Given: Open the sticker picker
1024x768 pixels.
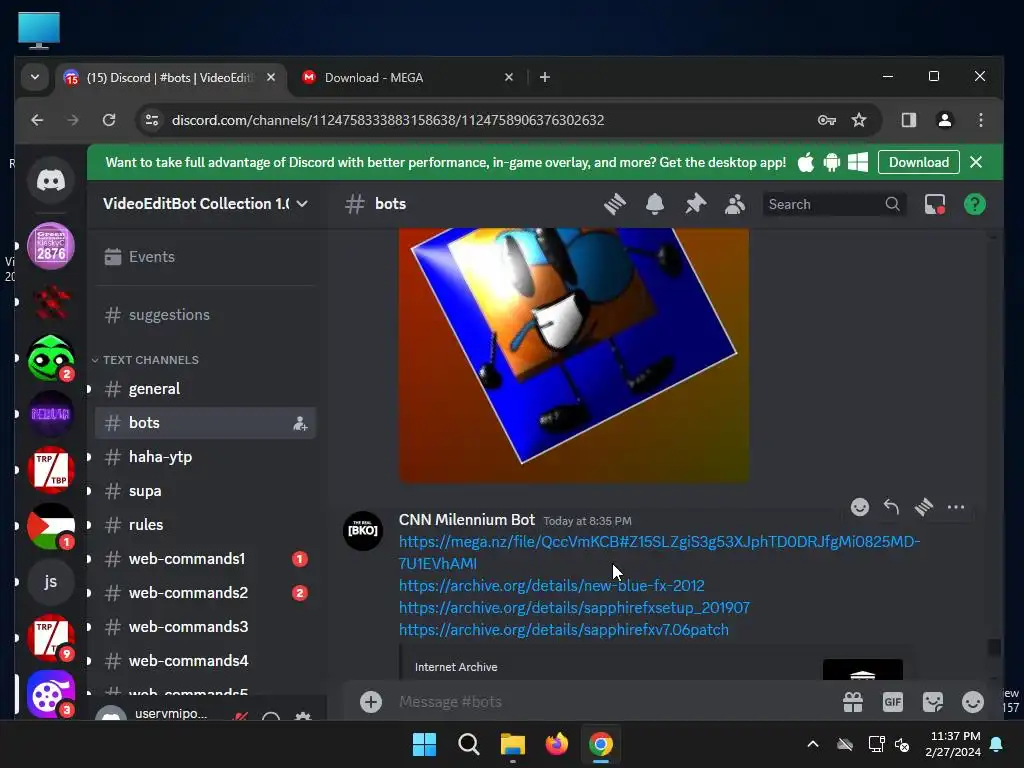Looking at the screenshot, I should click(933, 701).
